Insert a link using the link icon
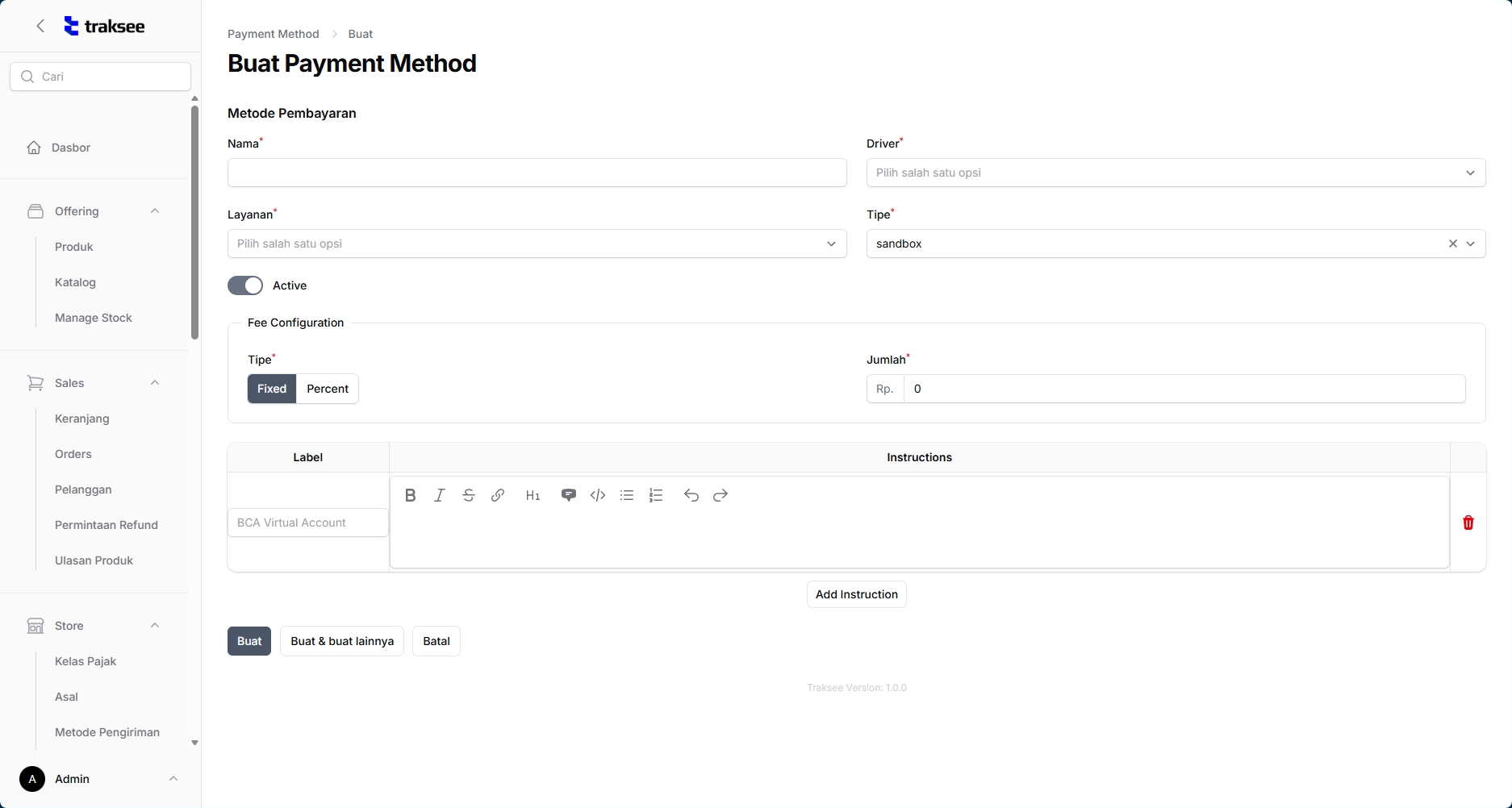This screenshot has width=1512, height=808. pyautogui.click(x=498, y=495)
